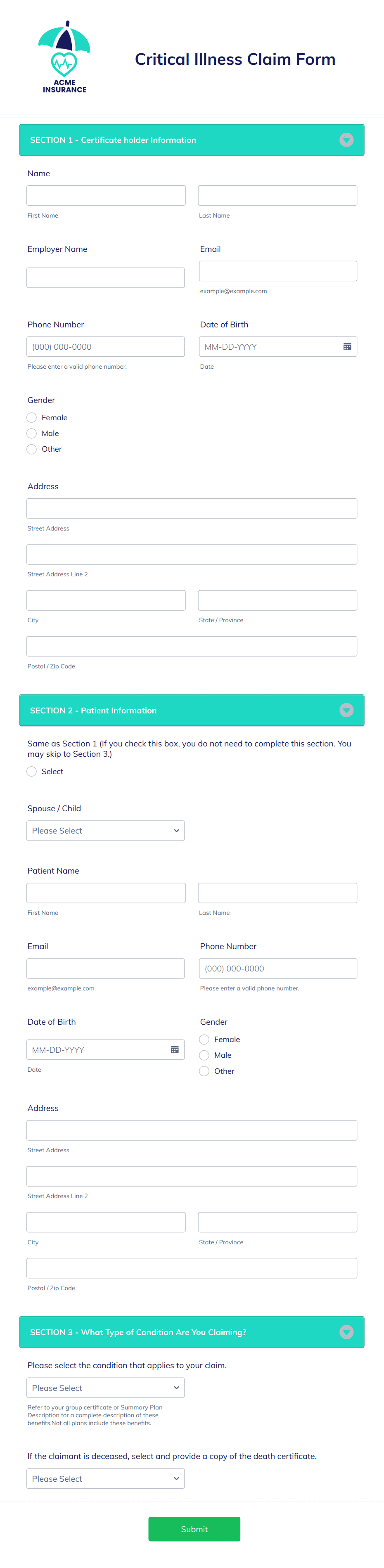The width and height of the screenshot is (384, 1568).
Task: Collapse Section 1 using its chevron icon
Action: pyautogui.click(x=346, y=140)
